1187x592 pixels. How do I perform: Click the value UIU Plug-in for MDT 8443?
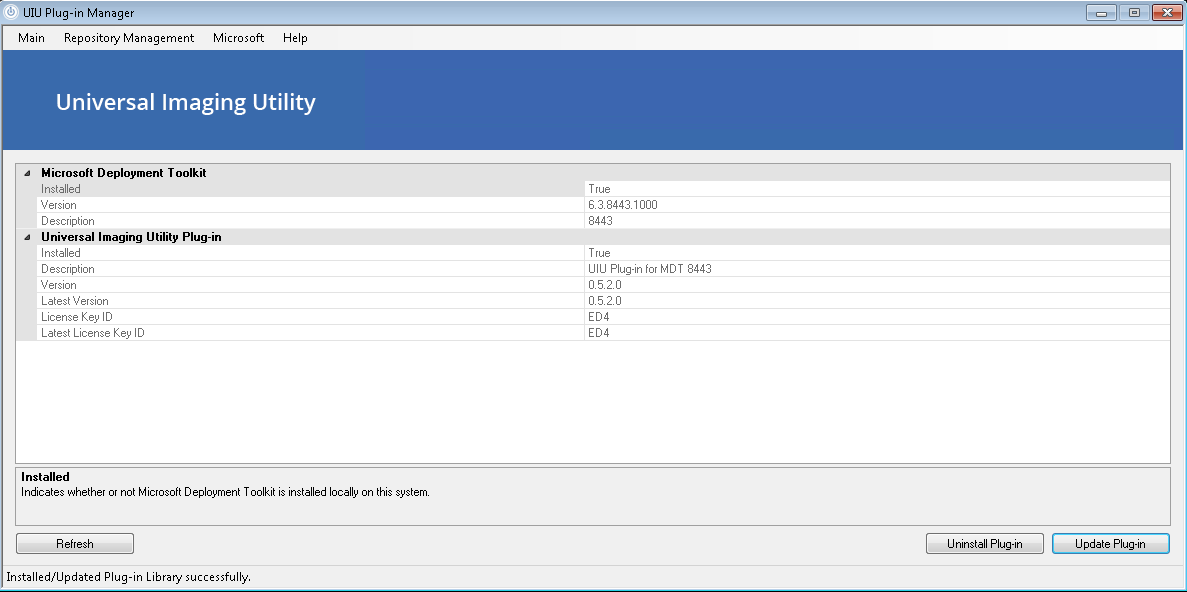coord(650,269)
